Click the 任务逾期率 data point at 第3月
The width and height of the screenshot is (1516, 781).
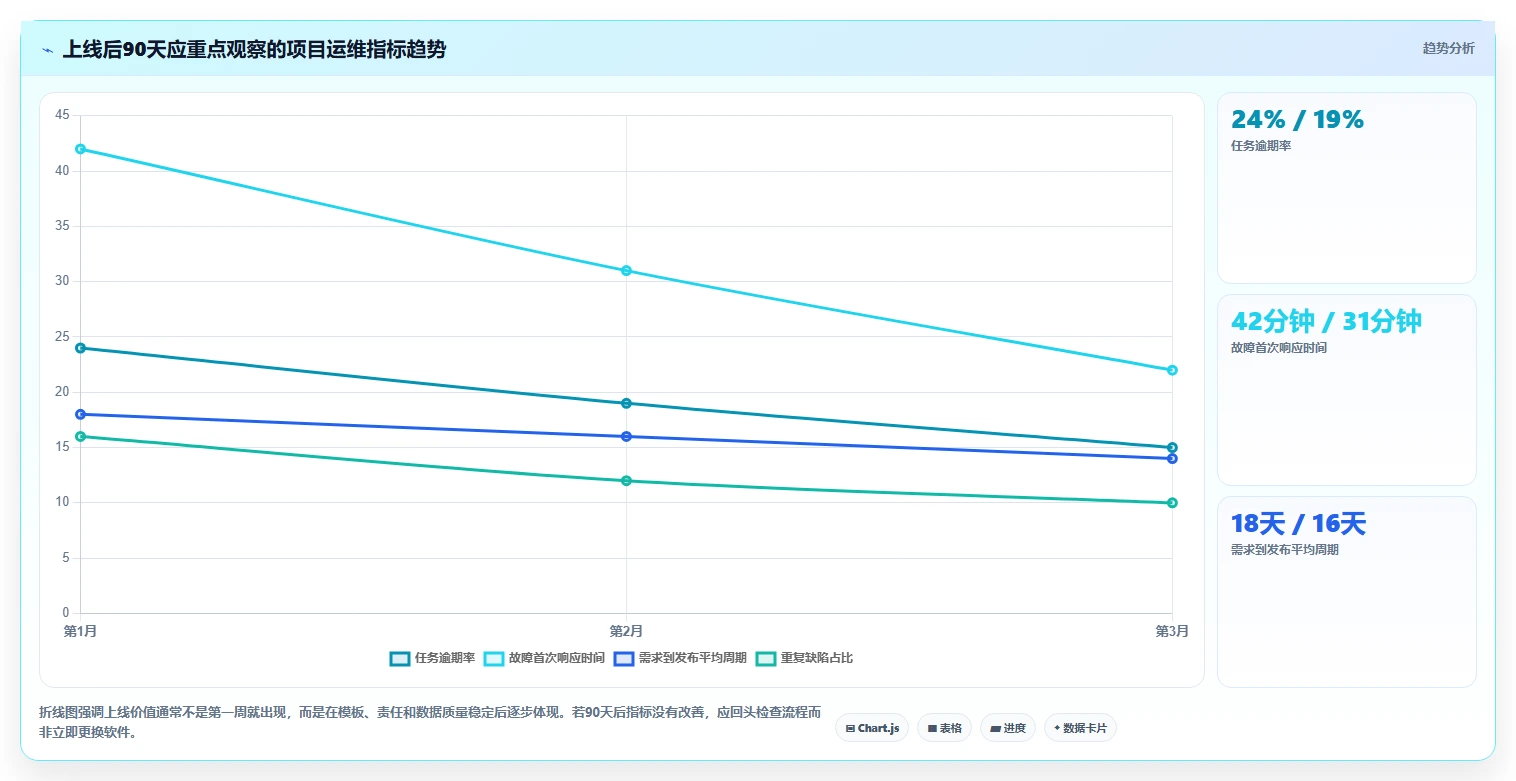(x=1172, y=447)
